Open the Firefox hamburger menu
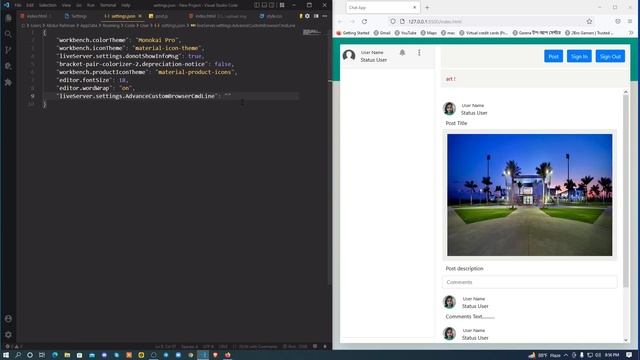The width and height of the screenshot is (640, 360). (x=630, y=21)
